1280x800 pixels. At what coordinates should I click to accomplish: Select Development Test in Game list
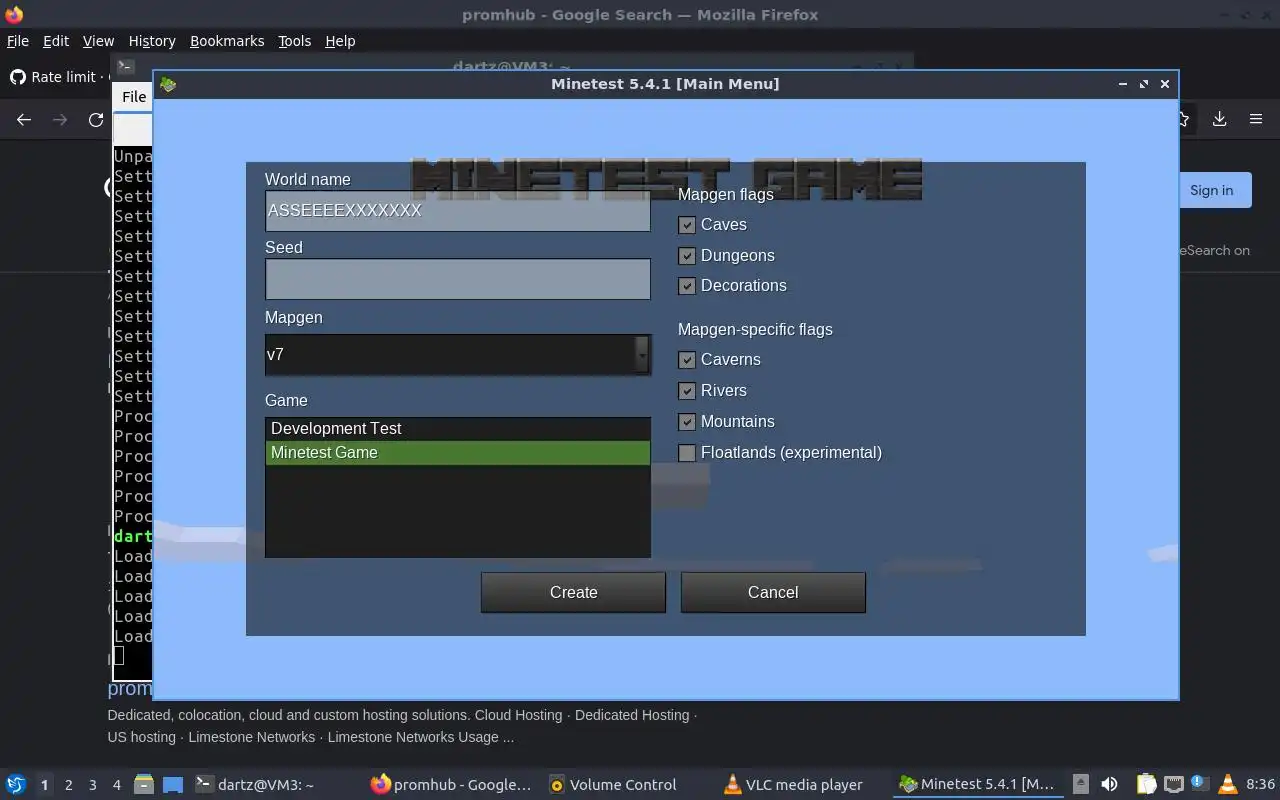(x=458, y=429)
